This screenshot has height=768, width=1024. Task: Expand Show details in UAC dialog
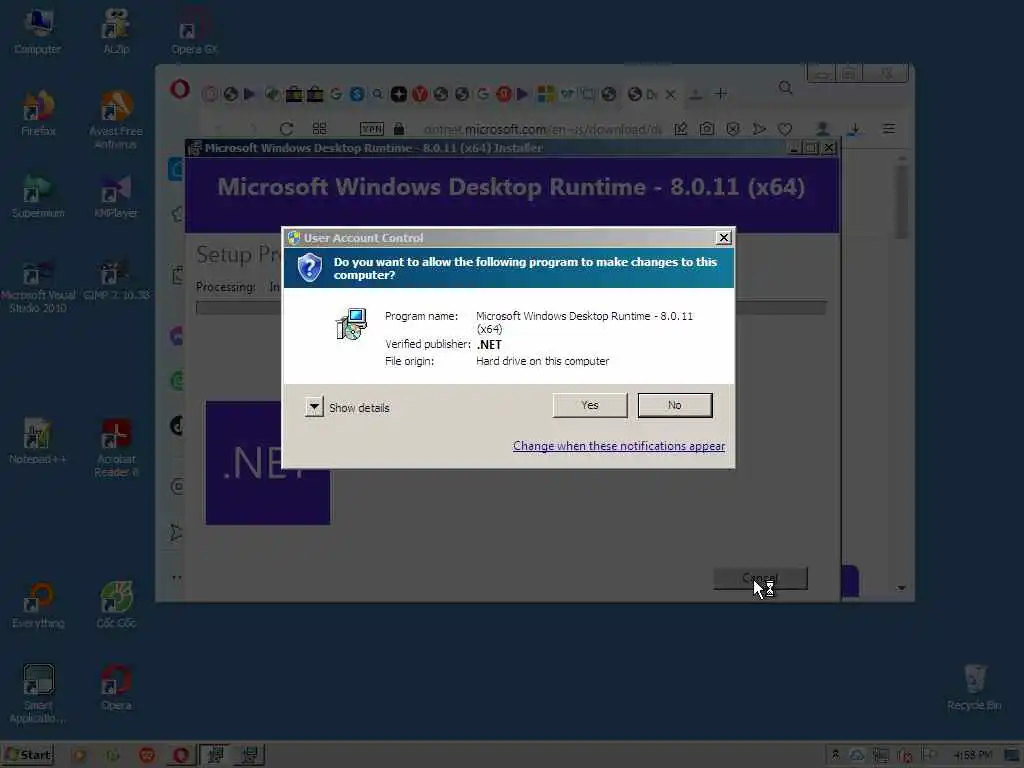(314, 407)
